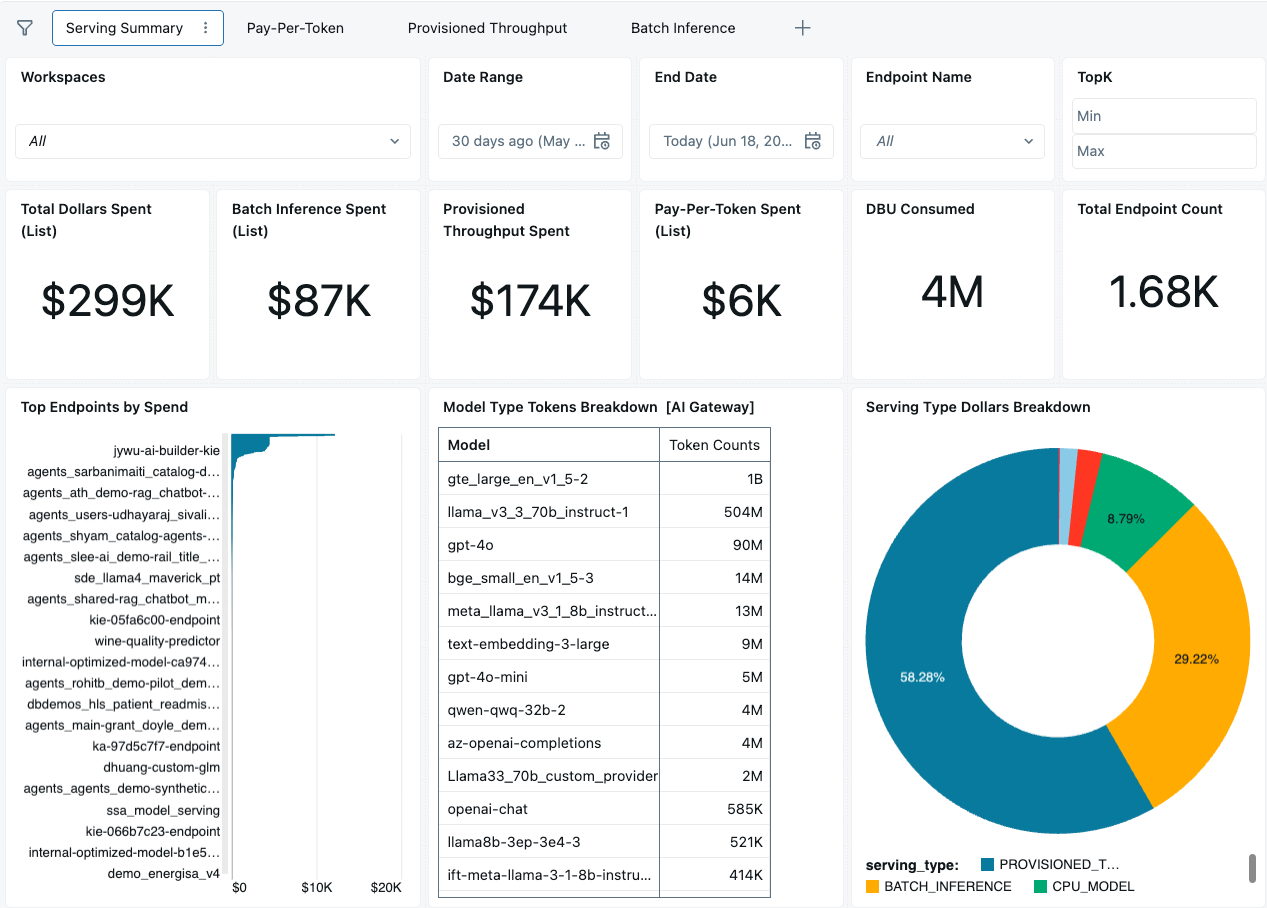Switch to the Pay-Per-Token tab
Image resolution: width=1267 pixels, height=908 pixels.
[x=295, y=28]
